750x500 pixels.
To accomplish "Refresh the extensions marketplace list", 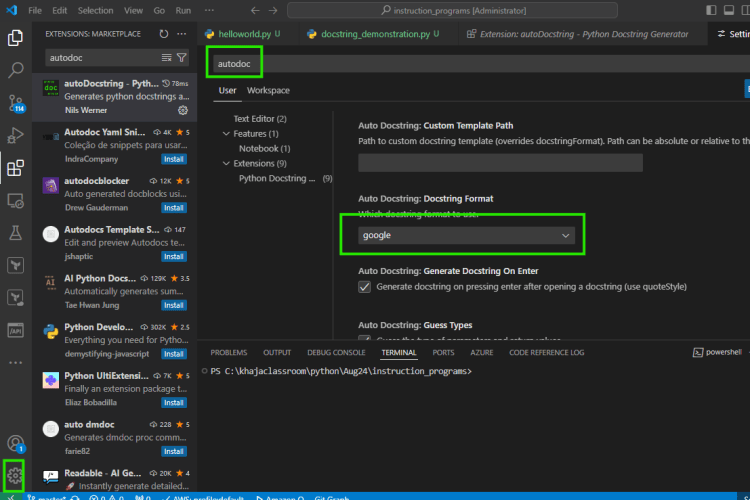I will (164, 34).
